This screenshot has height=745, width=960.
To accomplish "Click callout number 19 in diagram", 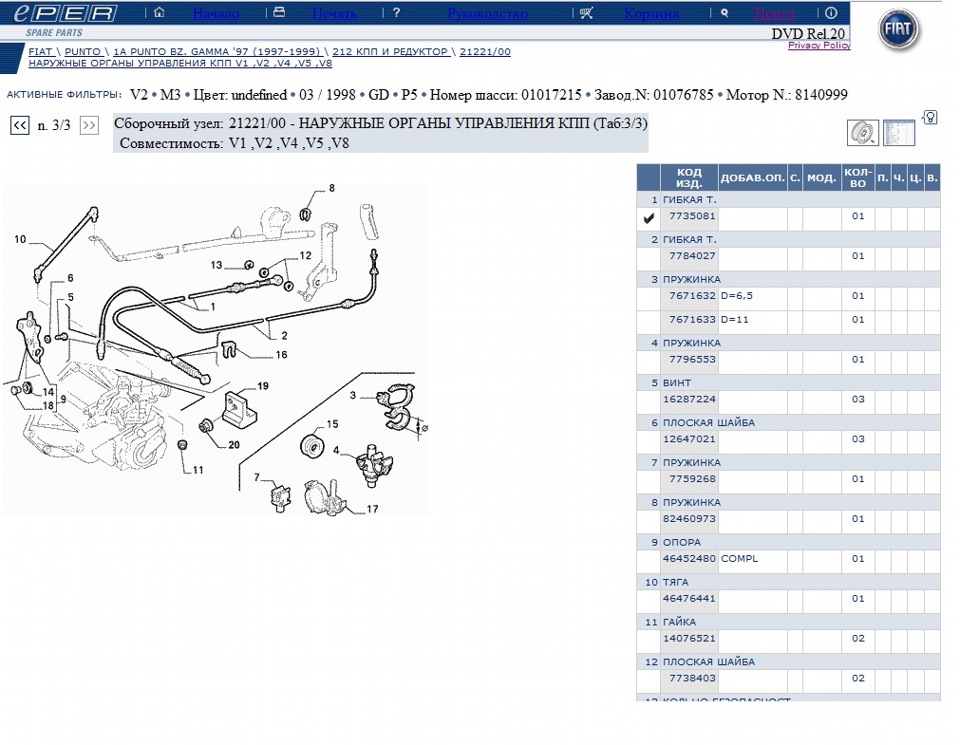I will 263,386.
